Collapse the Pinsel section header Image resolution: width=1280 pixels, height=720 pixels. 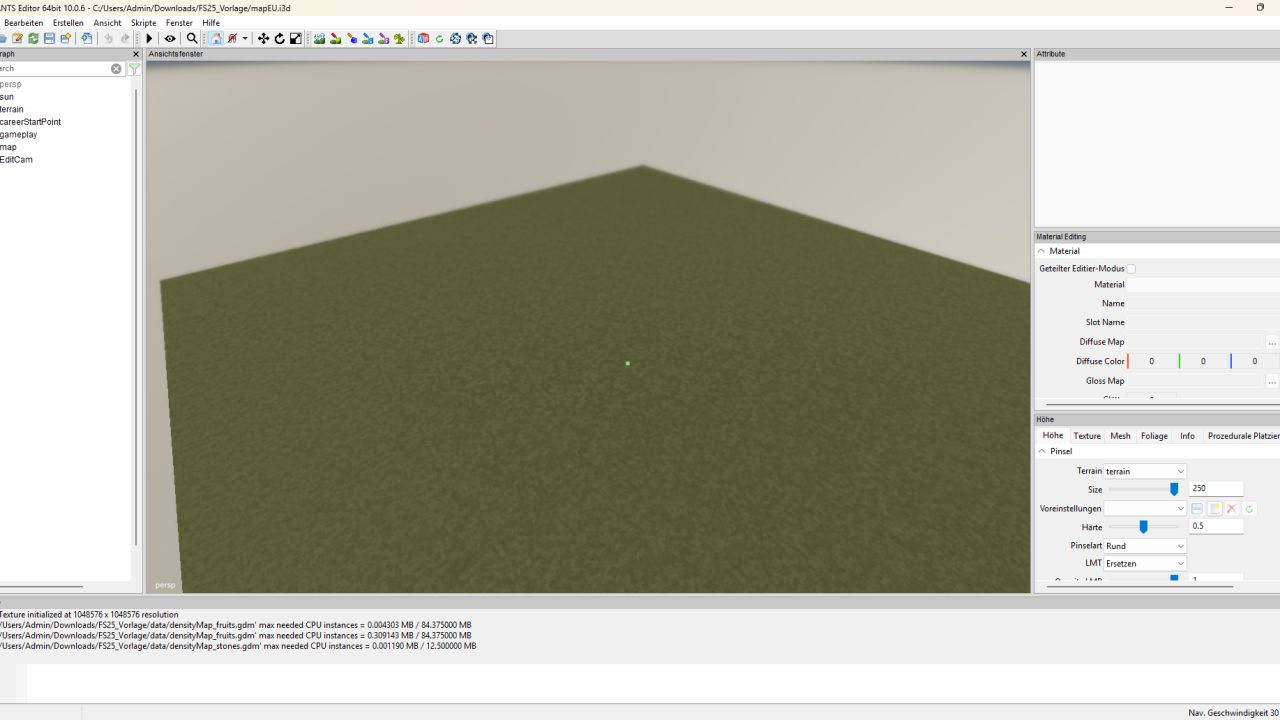1041,451
